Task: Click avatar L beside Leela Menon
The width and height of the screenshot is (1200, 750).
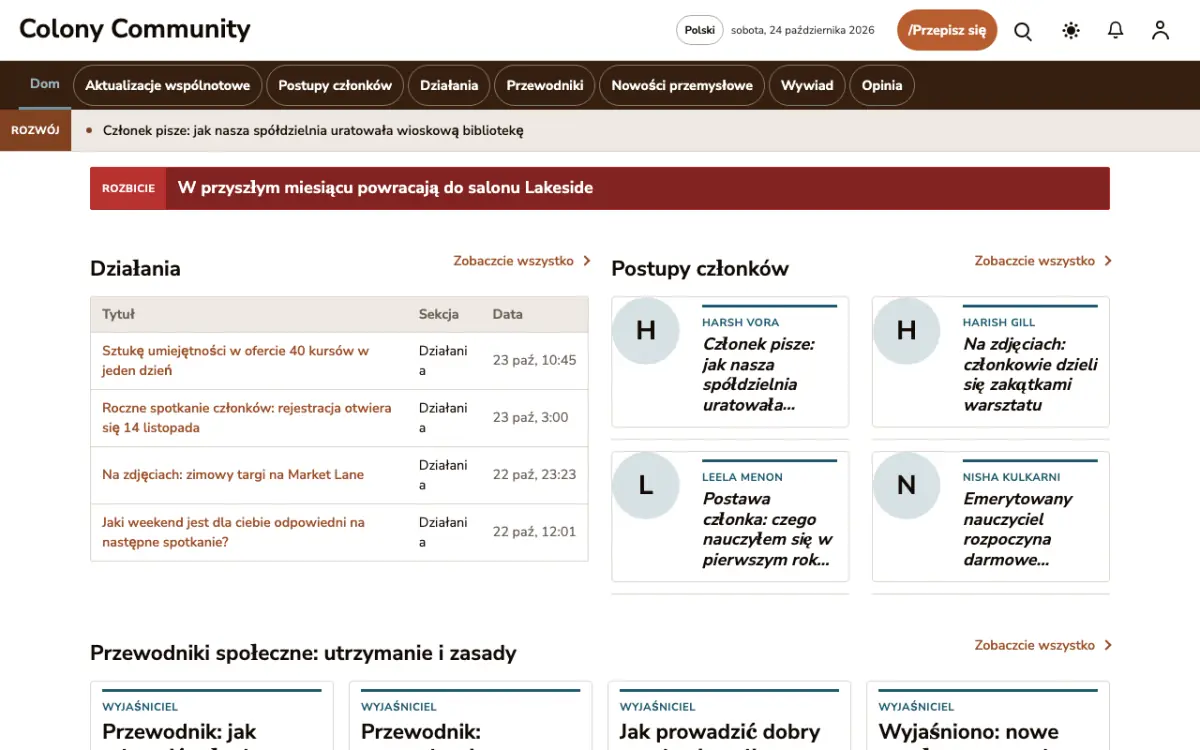Action: point(646,485)
